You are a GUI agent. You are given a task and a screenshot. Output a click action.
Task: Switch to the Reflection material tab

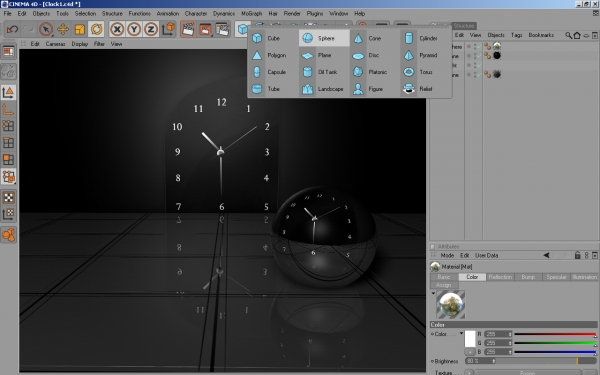pos(500,277)
